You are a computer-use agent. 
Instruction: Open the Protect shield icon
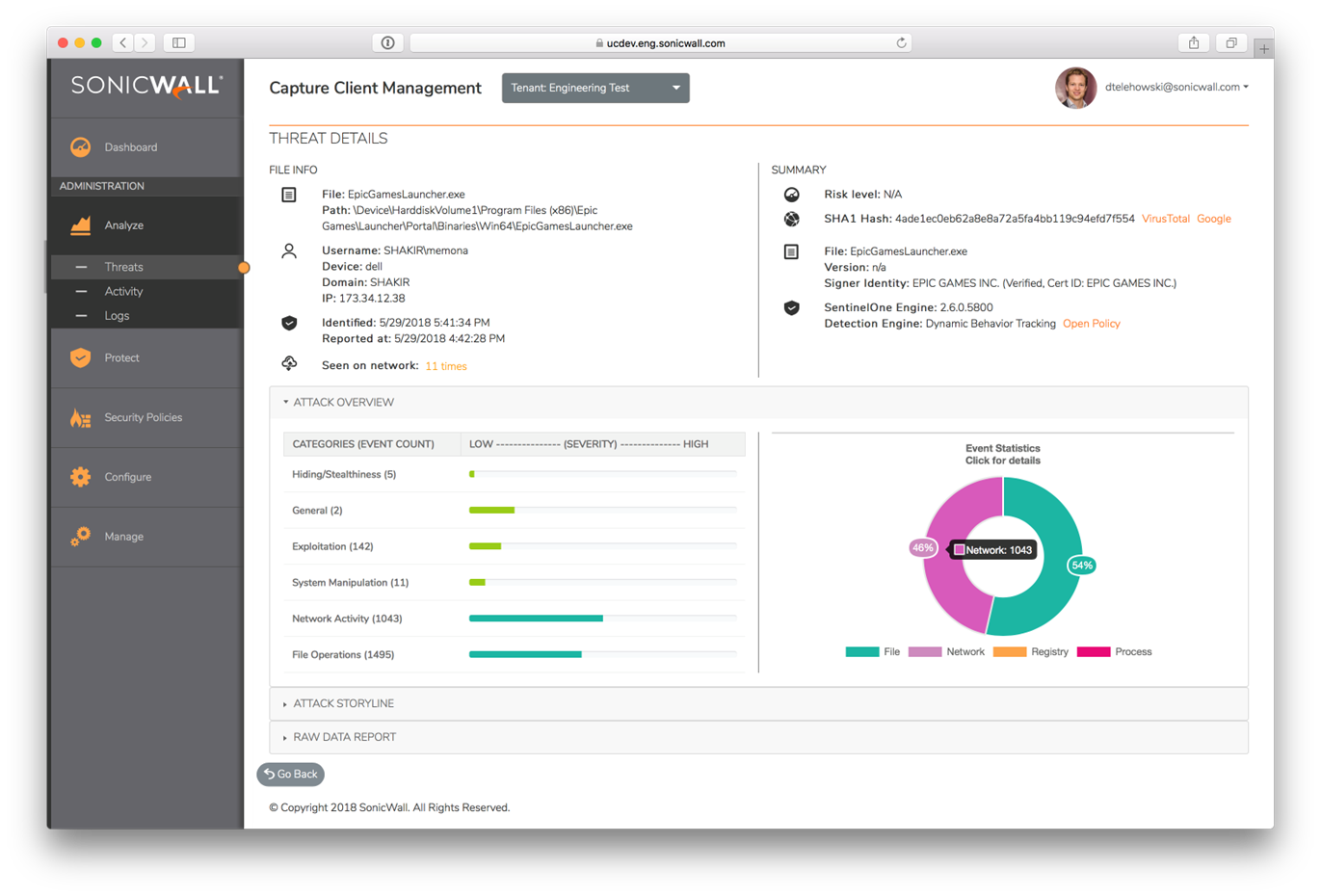click(80, 357)
